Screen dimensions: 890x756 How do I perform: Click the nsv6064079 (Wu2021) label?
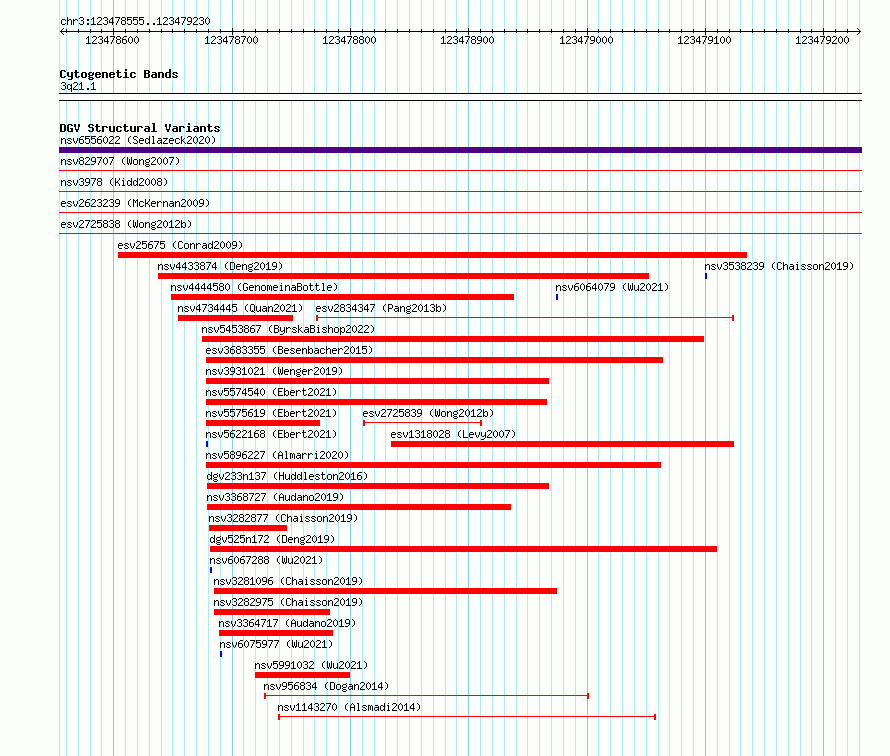(612, 287)
